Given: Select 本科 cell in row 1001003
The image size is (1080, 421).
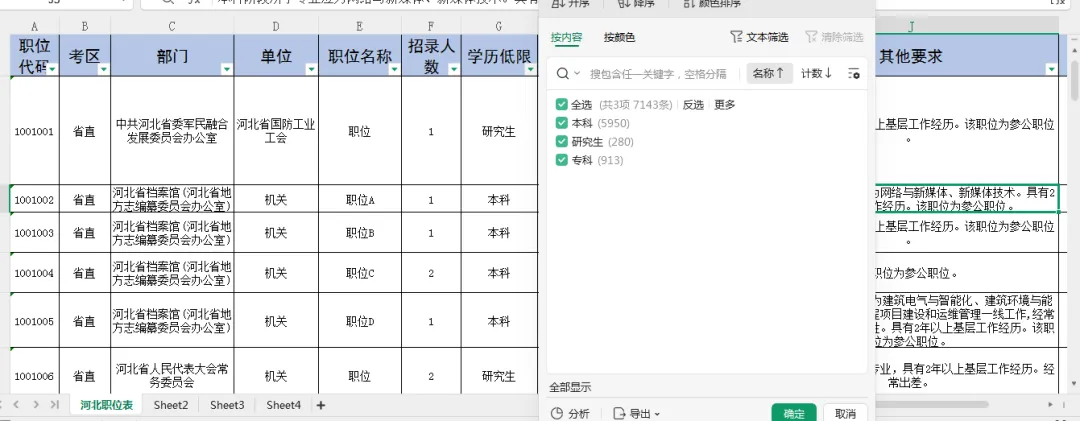Looking at the screenshot, I should tap(499, 234).
